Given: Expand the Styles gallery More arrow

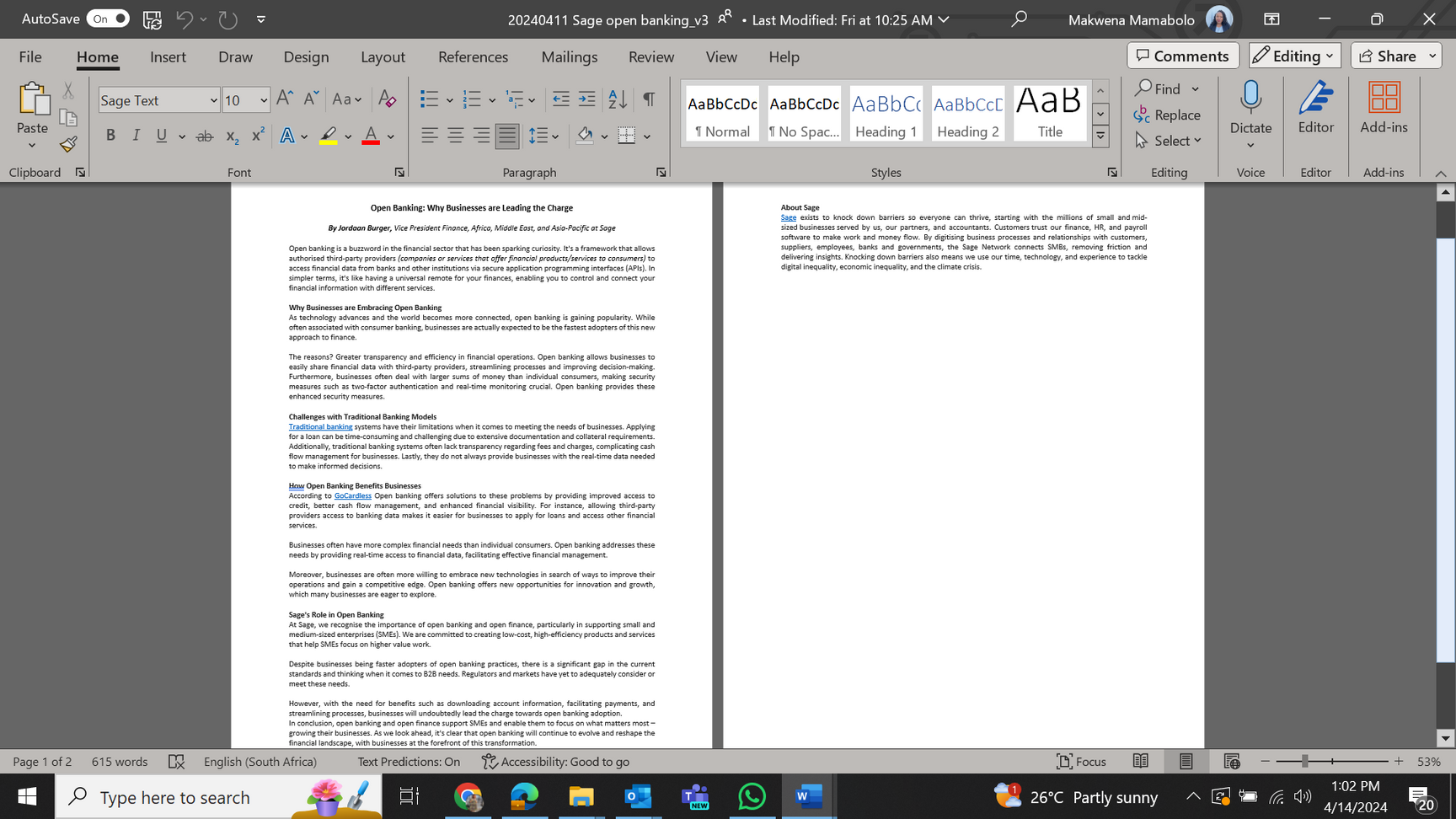Looking at the screenshot, I should pyautogui.click(x=1100, y=136).
